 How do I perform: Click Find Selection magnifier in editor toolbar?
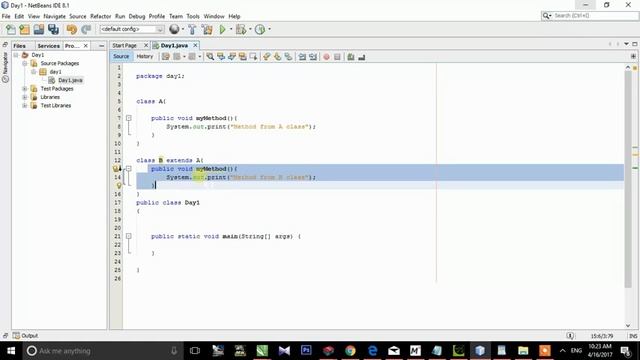click(210, 57)
